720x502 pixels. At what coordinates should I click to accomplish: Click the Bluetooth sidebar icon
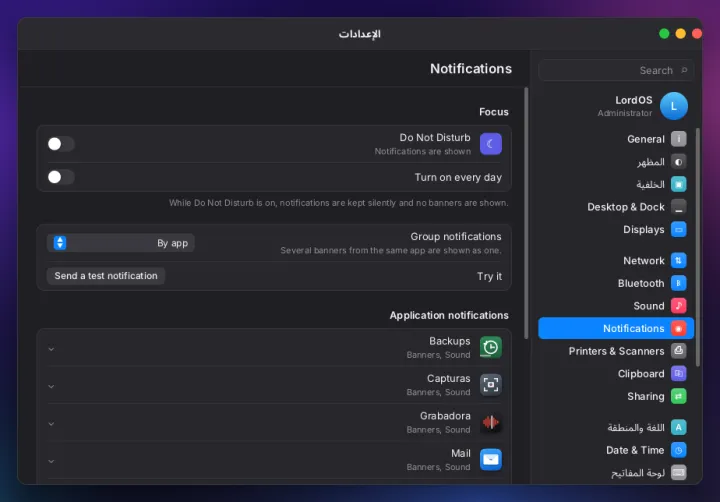(x=678, y=283)
